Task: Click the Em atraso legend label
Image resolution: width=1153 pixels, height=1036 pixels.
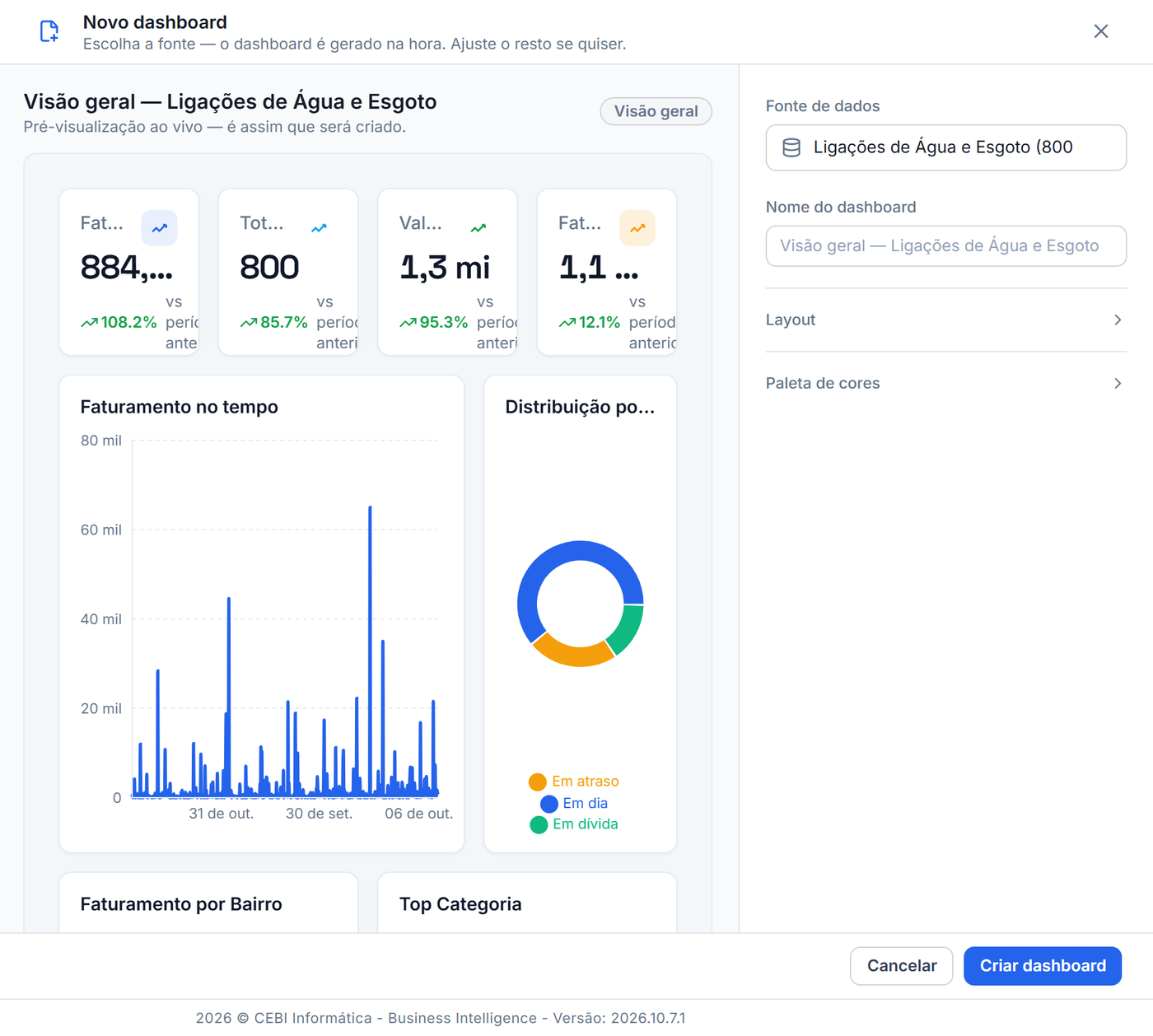Action: pos(586,782)
